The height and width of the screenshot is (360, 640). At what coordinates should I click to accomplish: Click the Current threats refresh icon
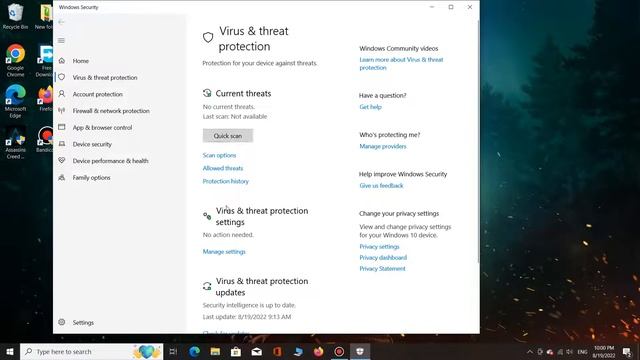pos(207,93)
